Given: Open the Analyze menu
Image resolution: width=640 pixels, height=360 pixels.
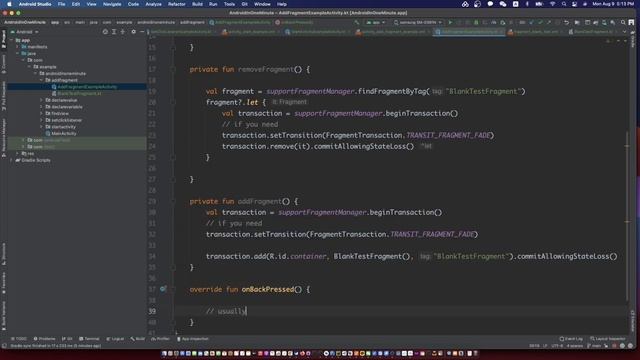Looking at the screenshot, I should point(153,4).
